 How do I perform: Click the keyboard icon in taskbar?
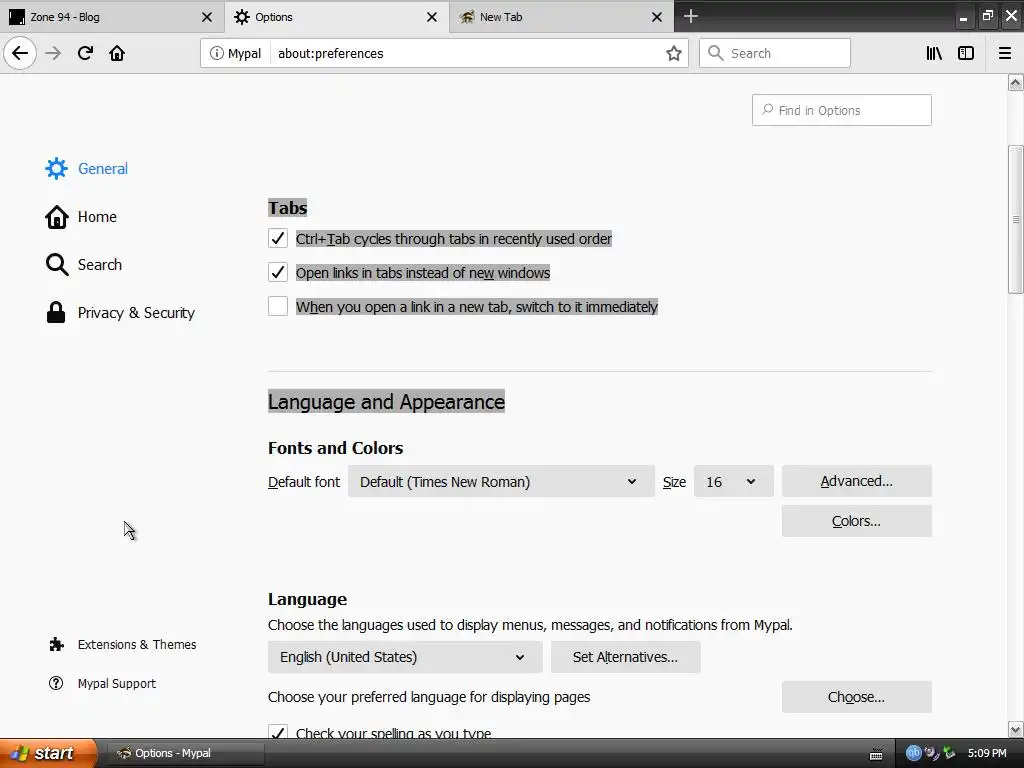(876, 754)
